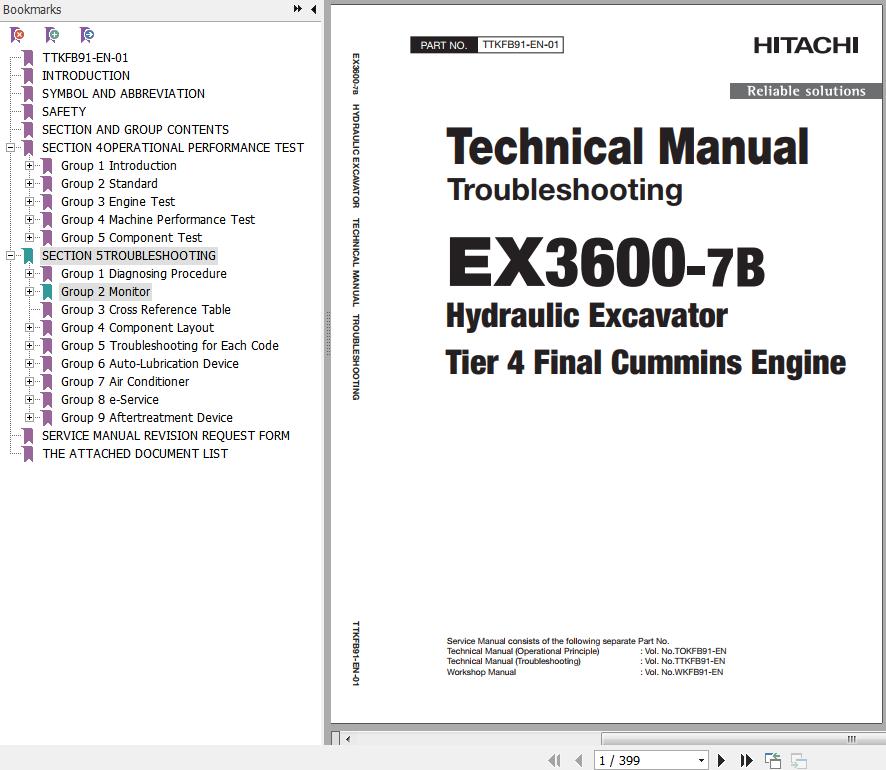Click the delete bookmark icon
This screenshot has height=770, width=886.
click(18, 35)
